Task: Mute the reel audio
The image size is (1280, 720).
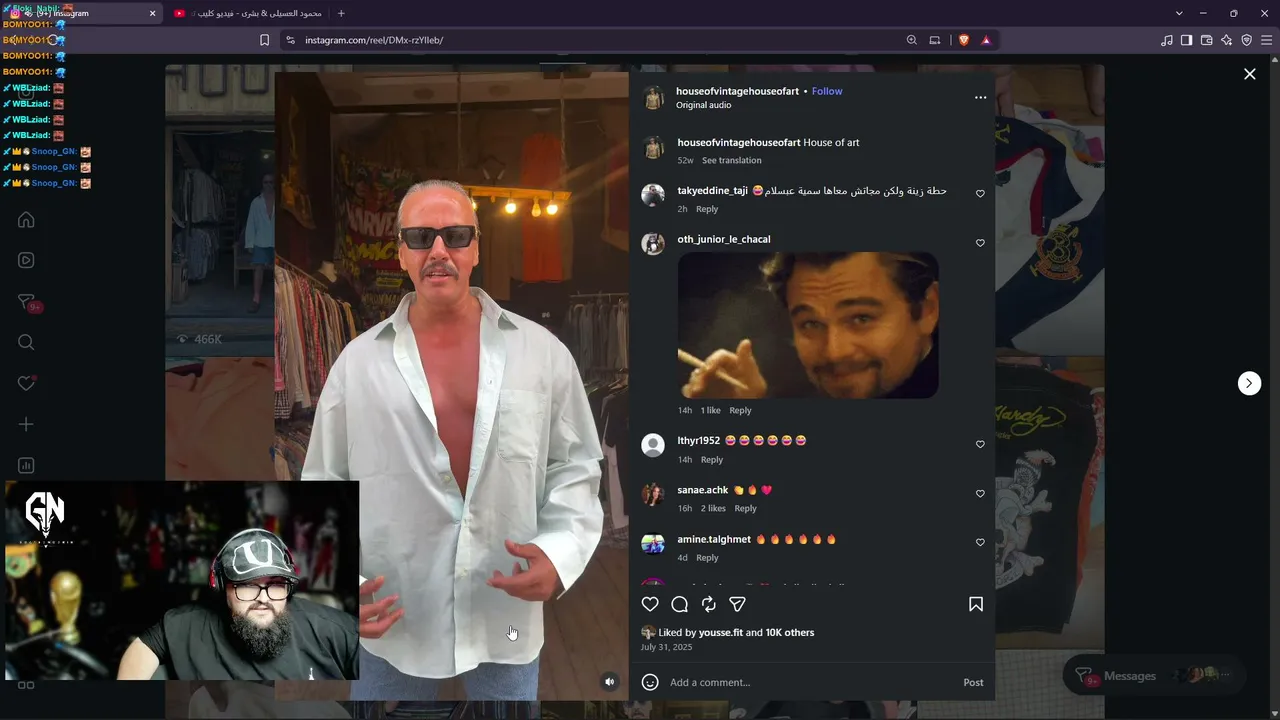Action: coord(609,682)
